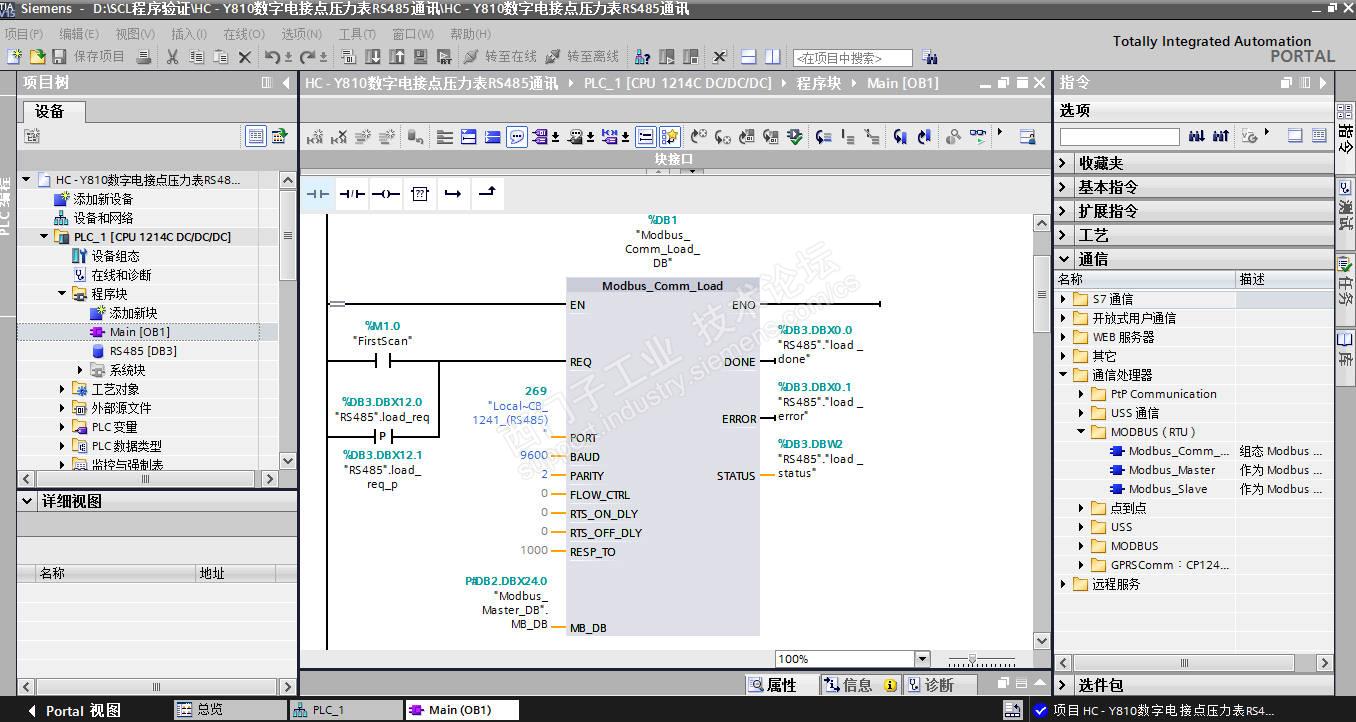Toggle network comments display in editor toolbar
This screenshot has width=1356, height=722.
(517, 137)
